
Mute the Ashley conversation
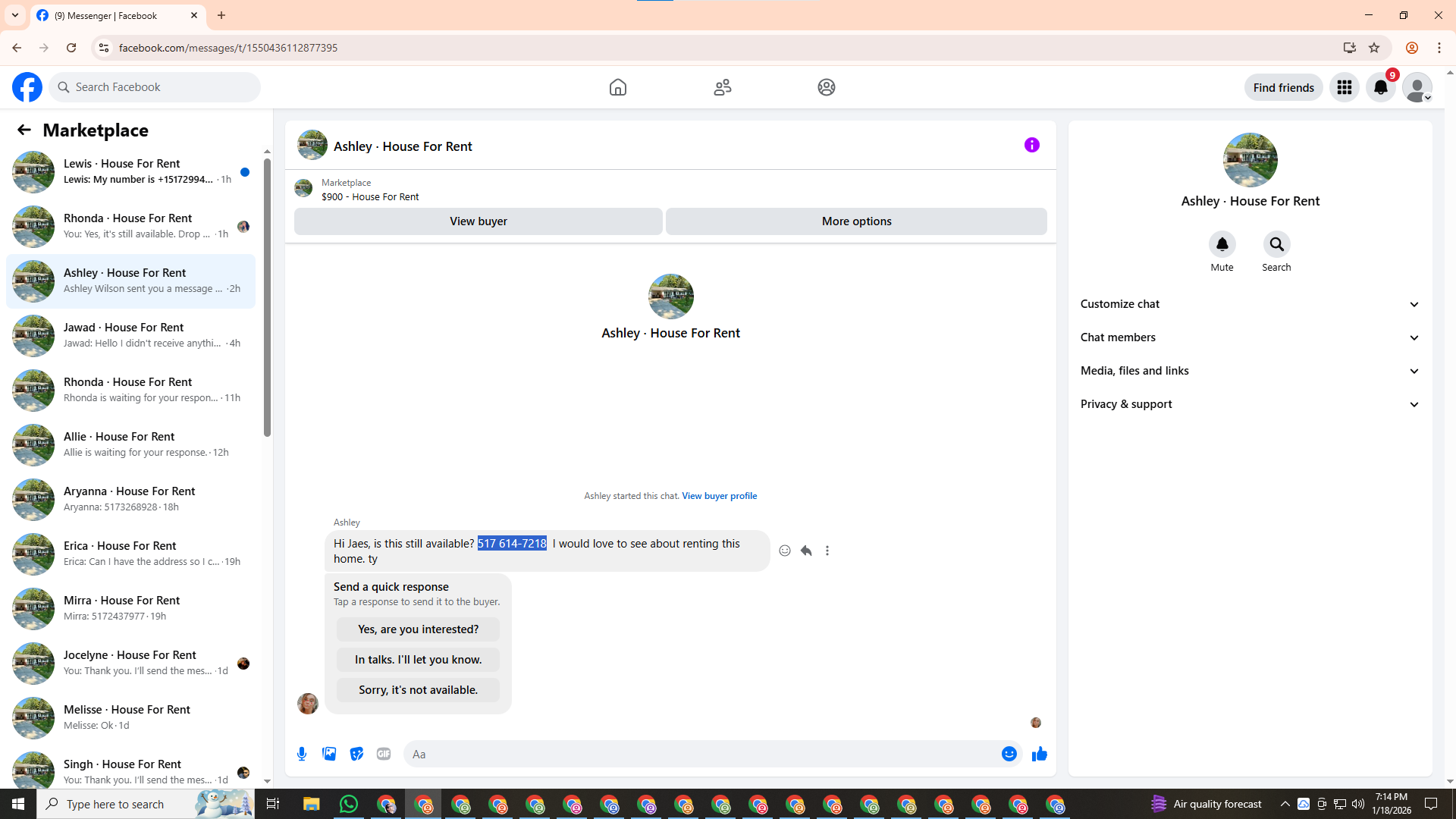pyautogui.click(x=1222, y=245)
